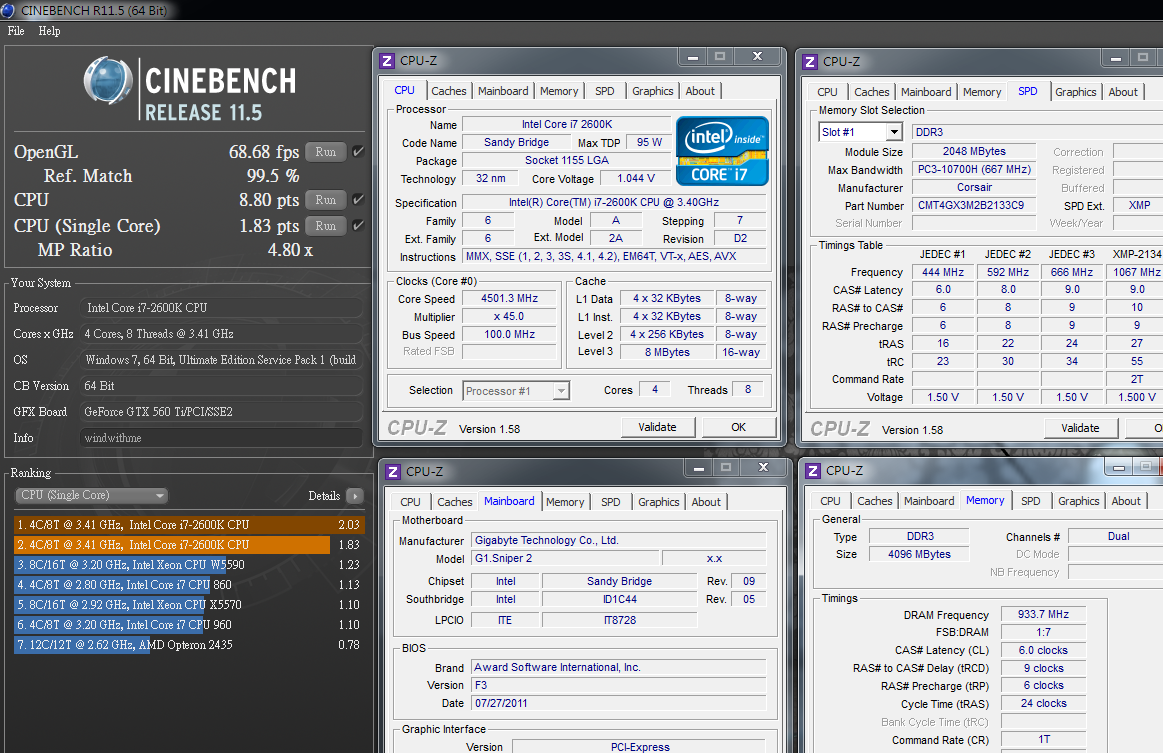Toggle the CPU (Single Core) test checkbox
This screenshot has width=1163, height=753.
(358, 226)
